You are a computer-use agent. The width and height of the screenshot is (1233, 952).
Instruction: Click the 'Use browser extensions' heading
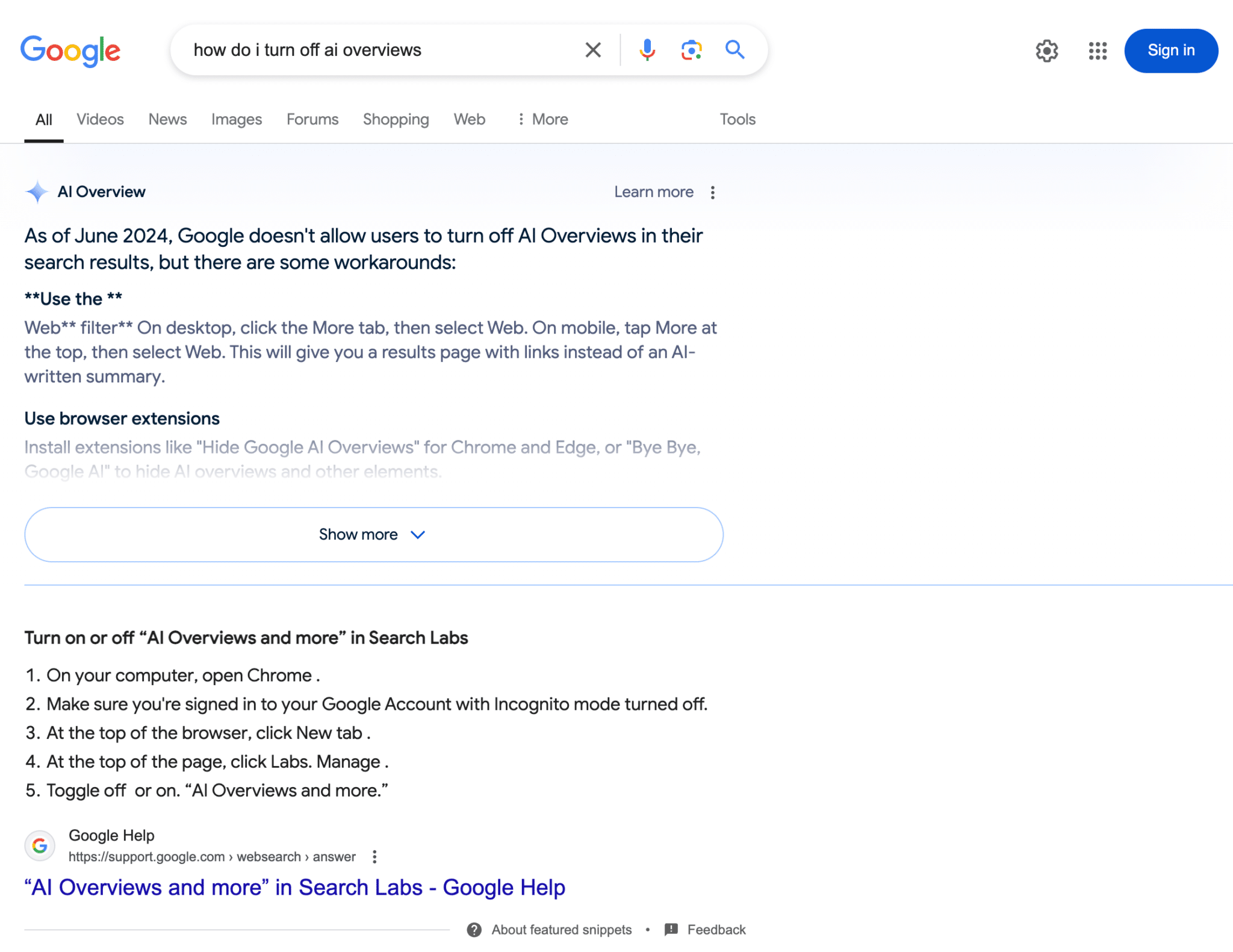[x=122, y=418]
